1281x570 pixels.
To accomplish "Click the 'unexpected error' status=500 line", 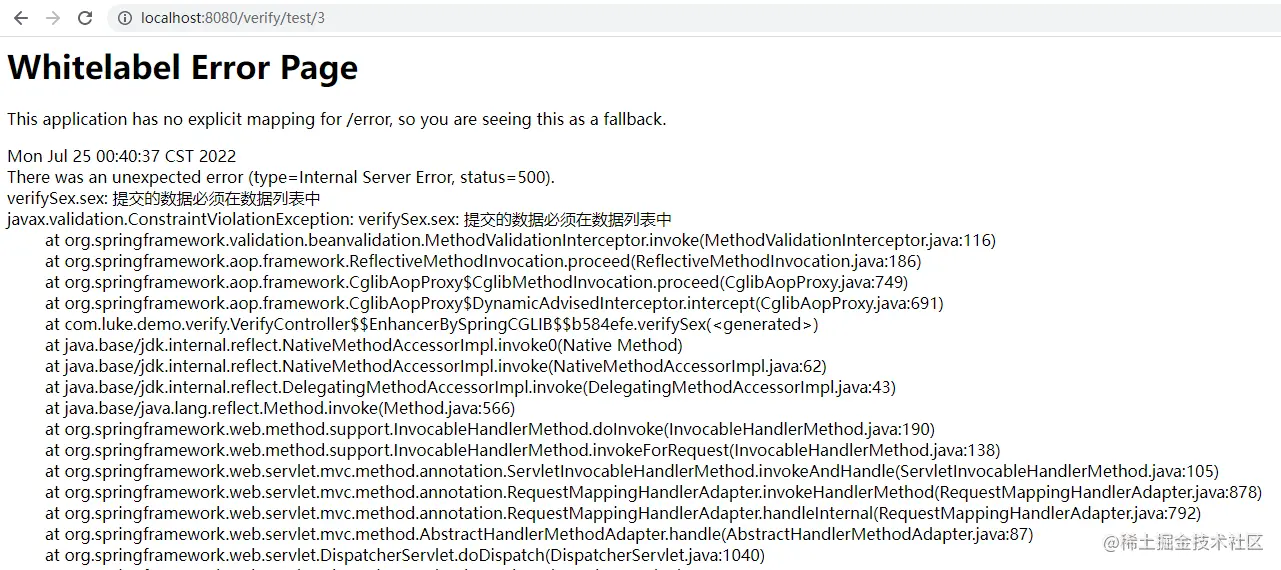I will (x=280, y=177).
